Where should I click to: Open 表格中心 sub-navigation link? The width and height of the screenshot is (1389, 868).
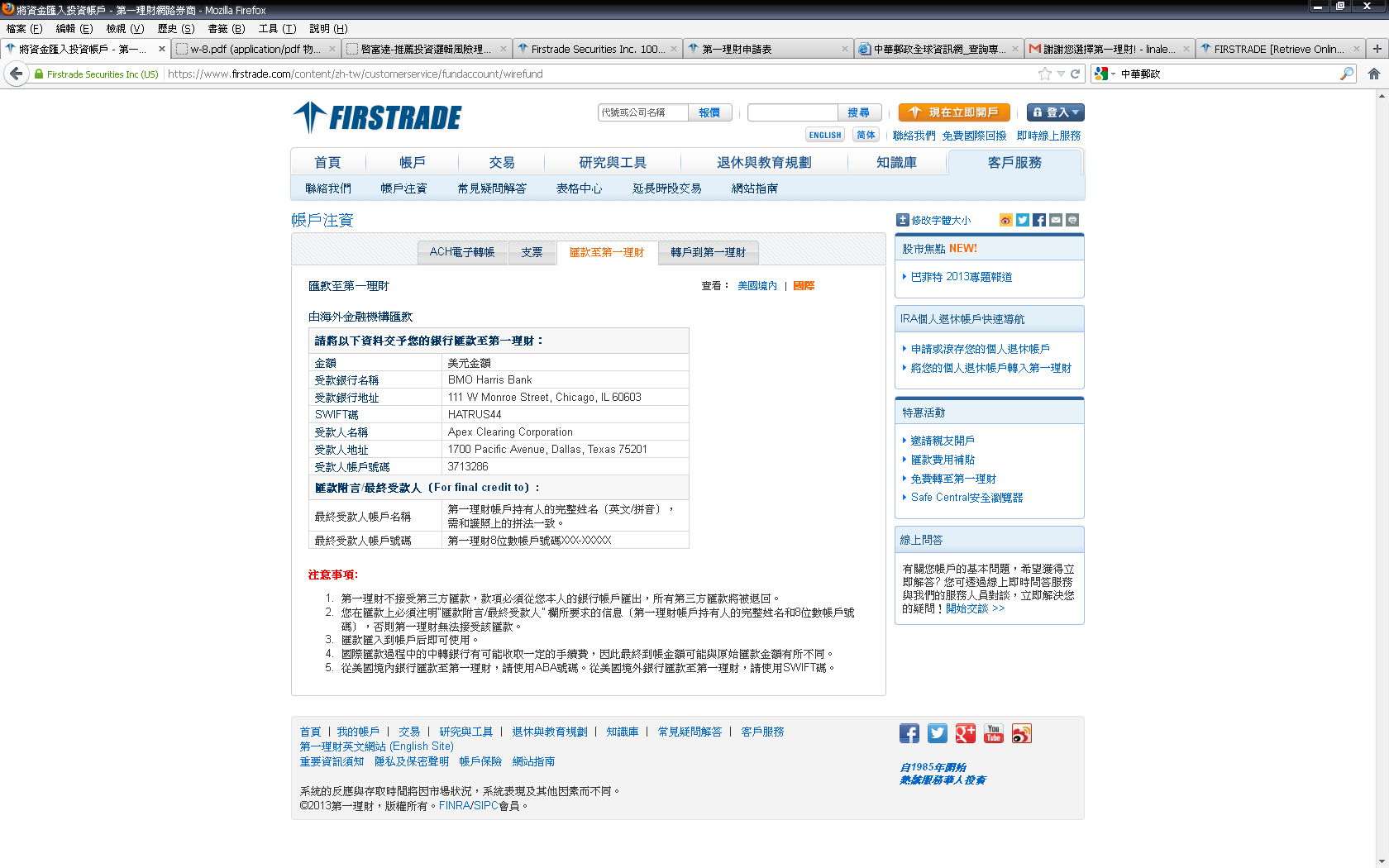(580, 188)
